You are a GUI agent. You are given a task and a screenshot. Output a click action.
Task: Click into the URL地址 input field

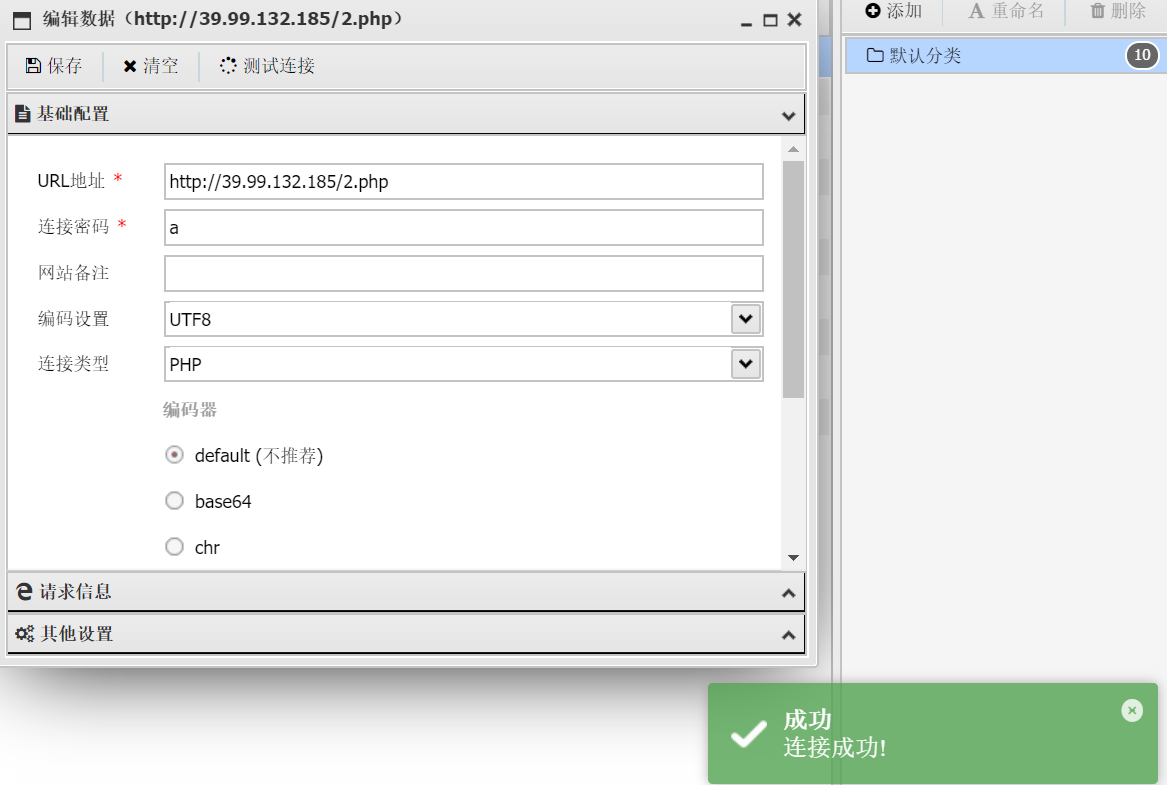(x=464, y=182)
